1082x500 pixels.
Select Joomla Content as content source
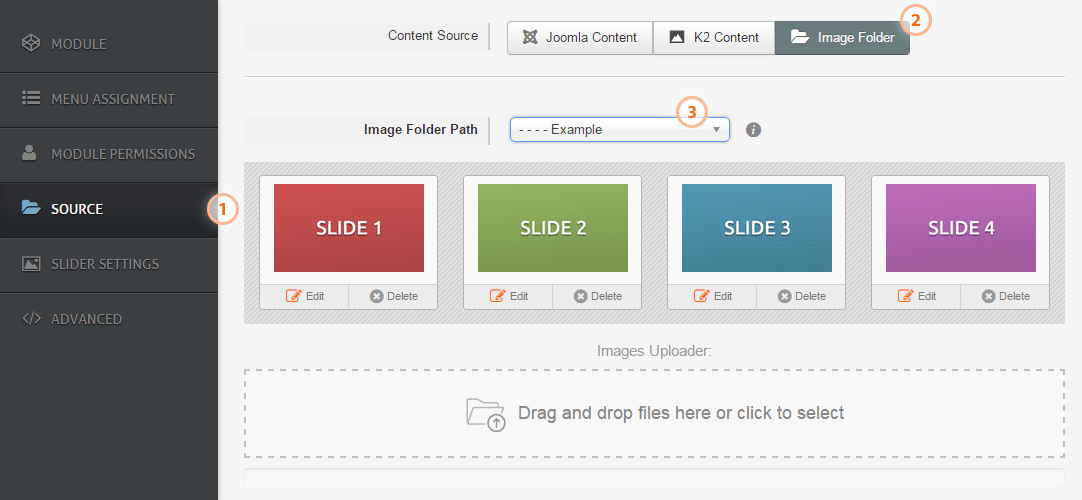580,38
